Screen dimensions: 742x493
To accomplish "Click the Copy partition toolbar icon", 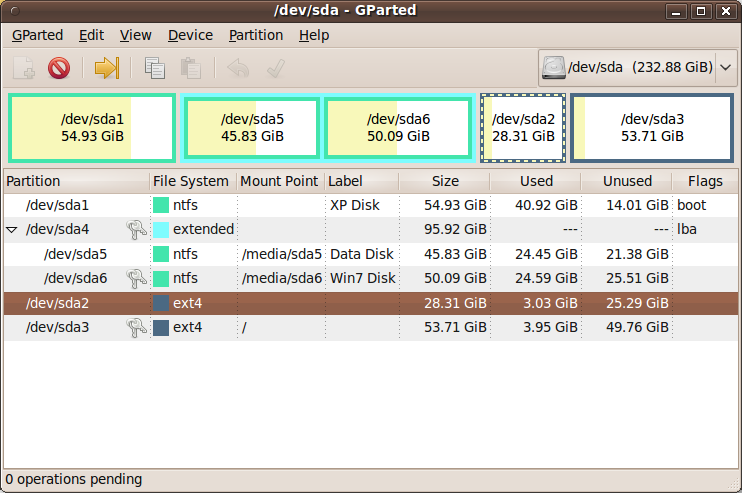I will 155,68.
